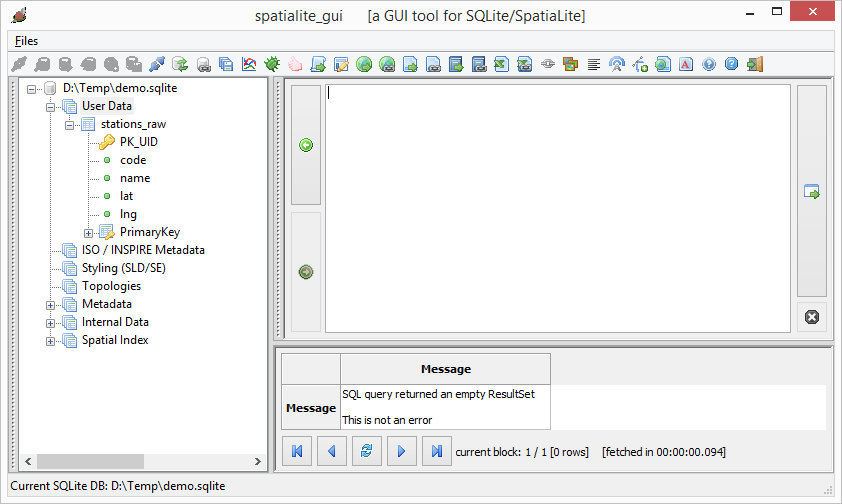Open the query composer pencil icon
The width and height of the screenshot is (842, 504).
tap(341, 64)
